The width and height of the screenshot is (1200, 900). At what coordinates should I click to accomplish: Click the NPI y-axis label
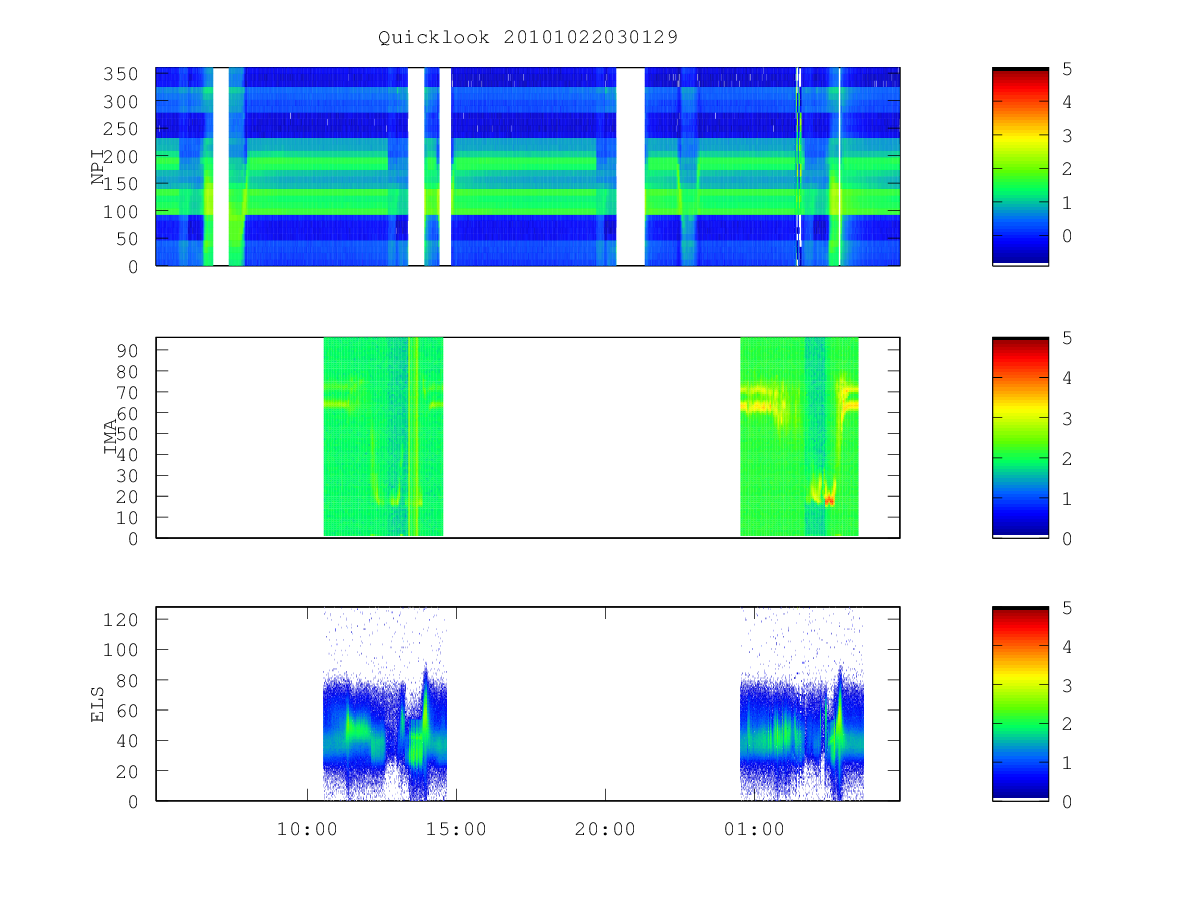pos(98,167)
